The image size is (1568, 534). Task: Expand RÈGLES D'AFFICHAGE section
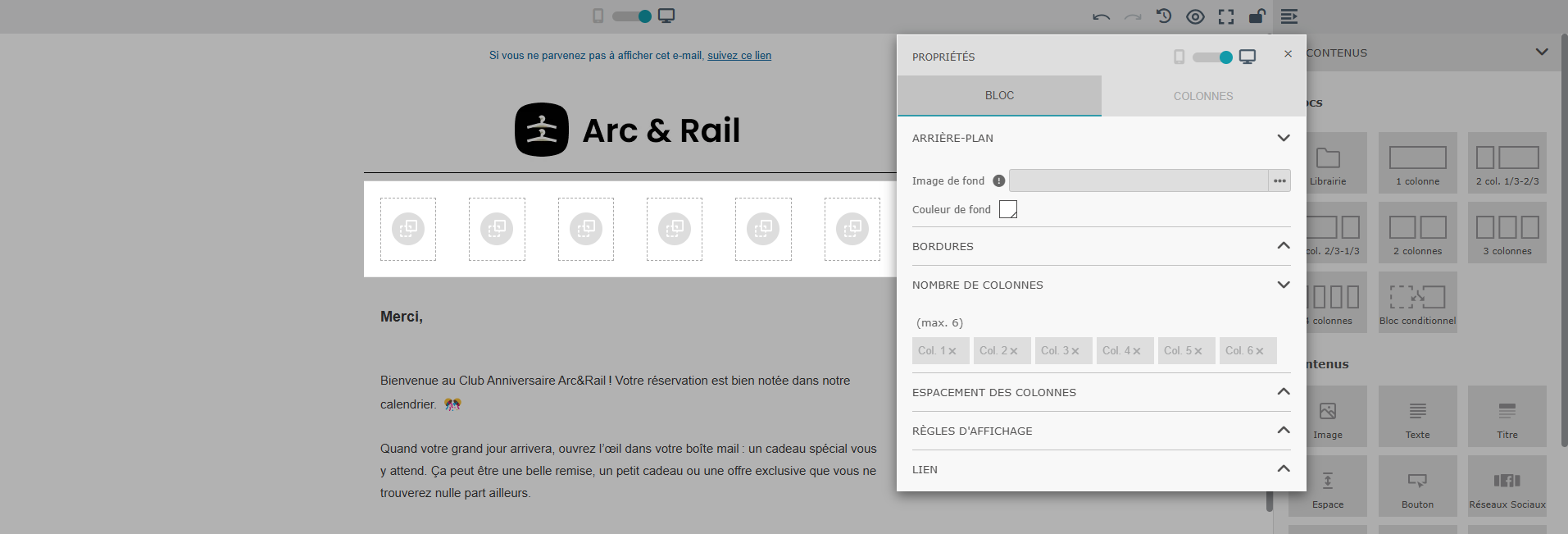point(1284,431)
